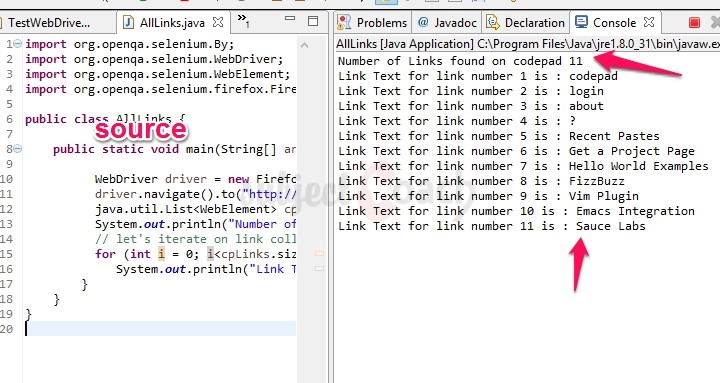Open the Javadoc view tab
720x383 pixels.
pyautogui.click(x=448, y=23)
